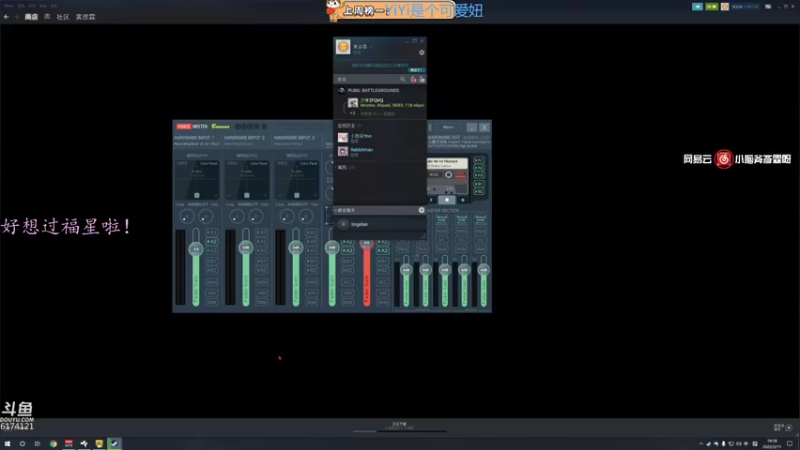Click Hardware Input 2 Intellipan pad

coord(247,180)
